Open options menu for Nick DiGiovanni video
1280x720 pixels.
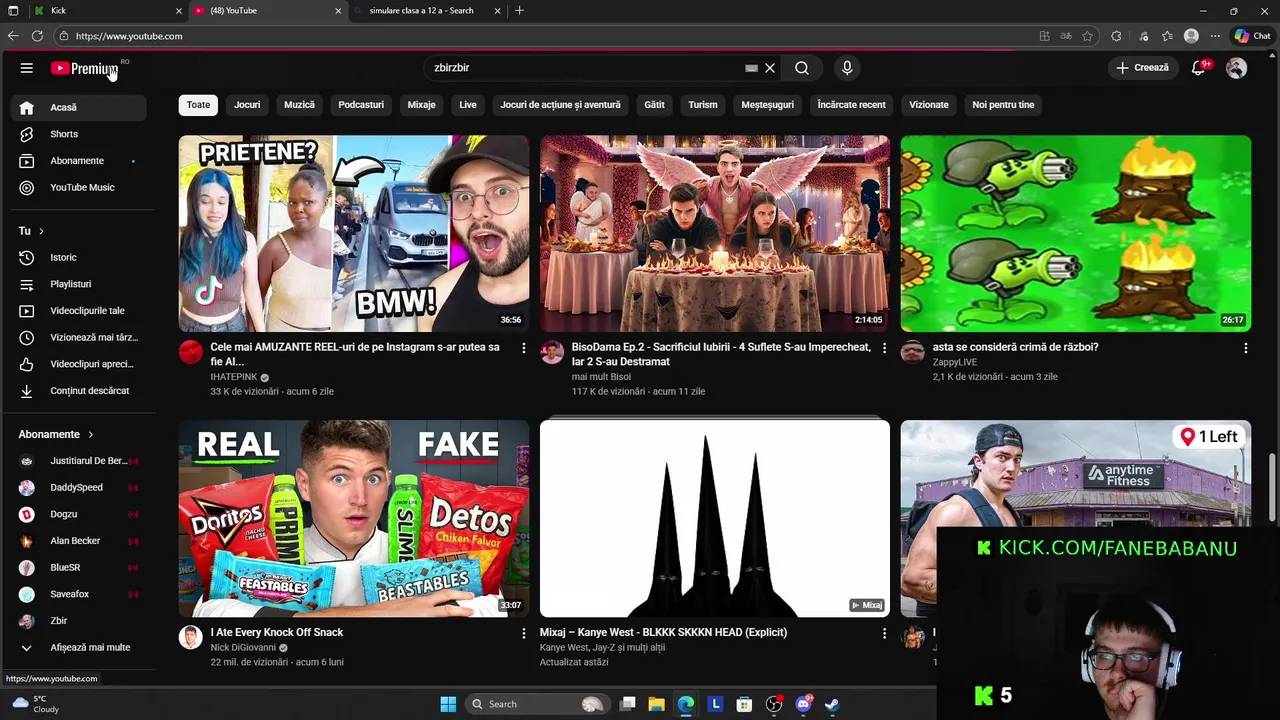[523, 633]
